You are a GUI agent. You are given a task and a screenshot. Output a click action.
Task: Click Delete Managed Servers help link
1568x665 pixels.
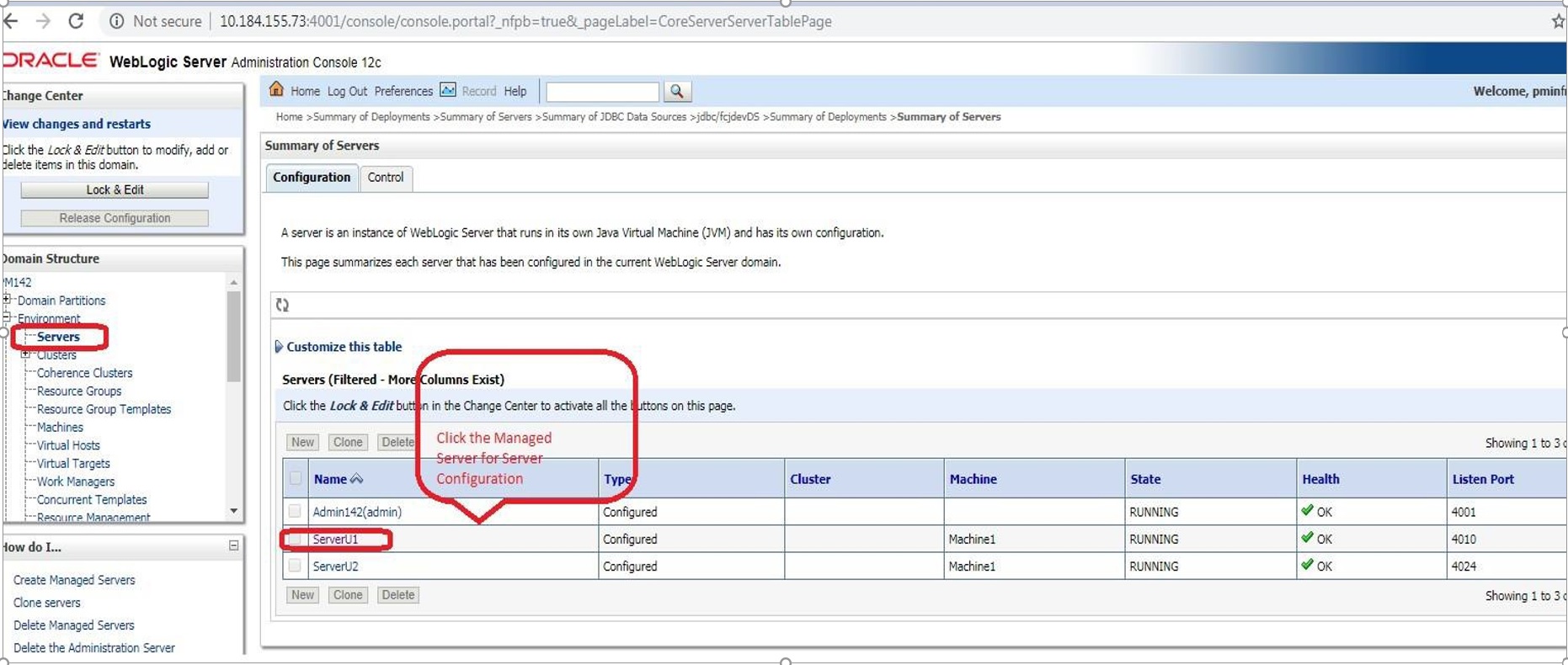pos(74,625)
